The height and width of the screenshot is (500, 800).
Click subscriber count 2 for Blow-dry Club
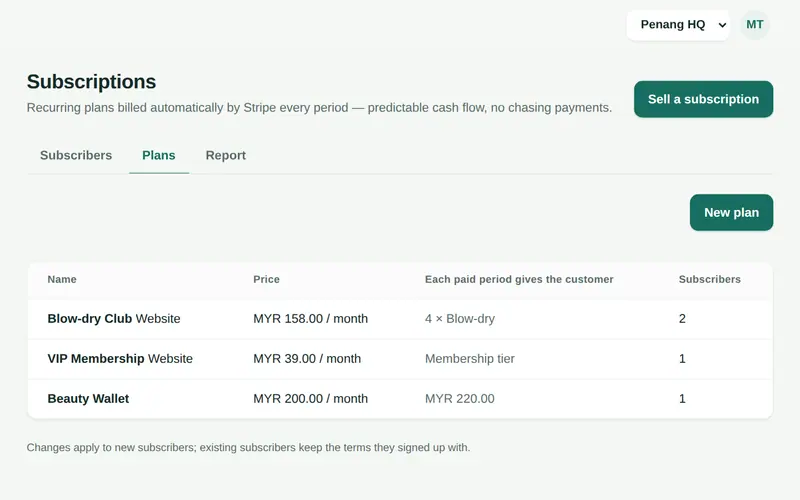coord(682,318)
